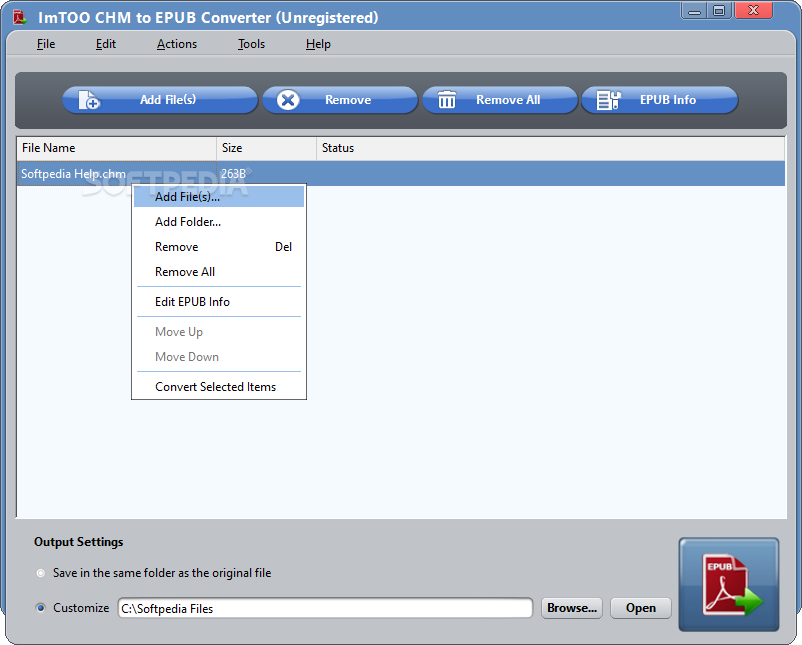Screen dimensions: 802x645
Task: Open the File menu
Action: 46,44
